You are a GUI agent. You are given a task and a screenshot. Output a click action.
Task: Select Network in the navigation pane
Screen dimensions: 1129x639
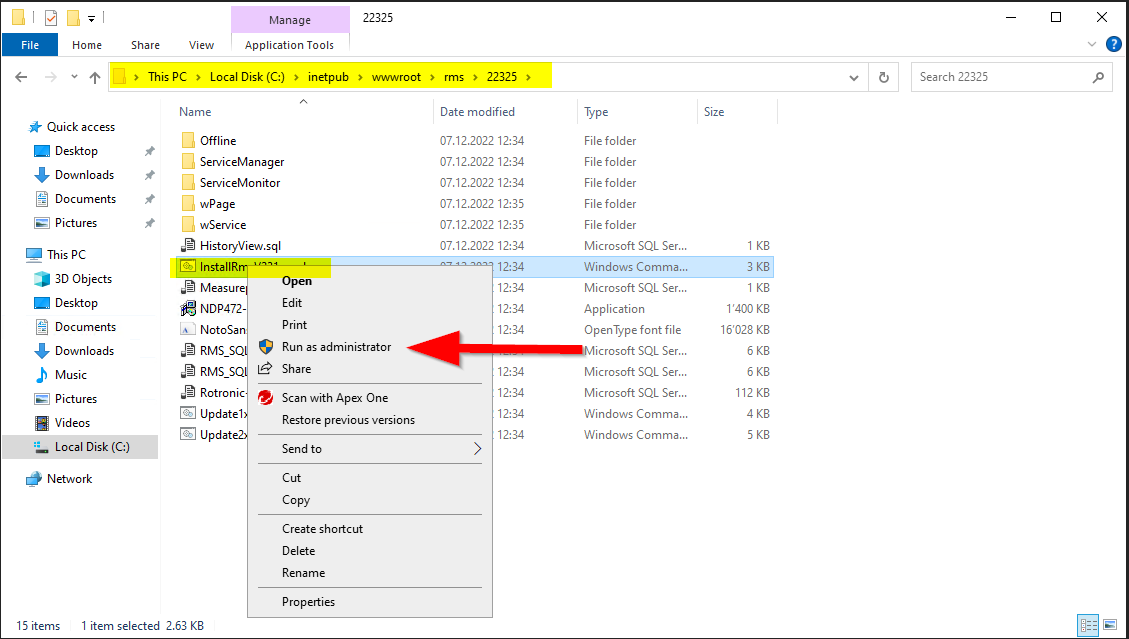(69, 478)
